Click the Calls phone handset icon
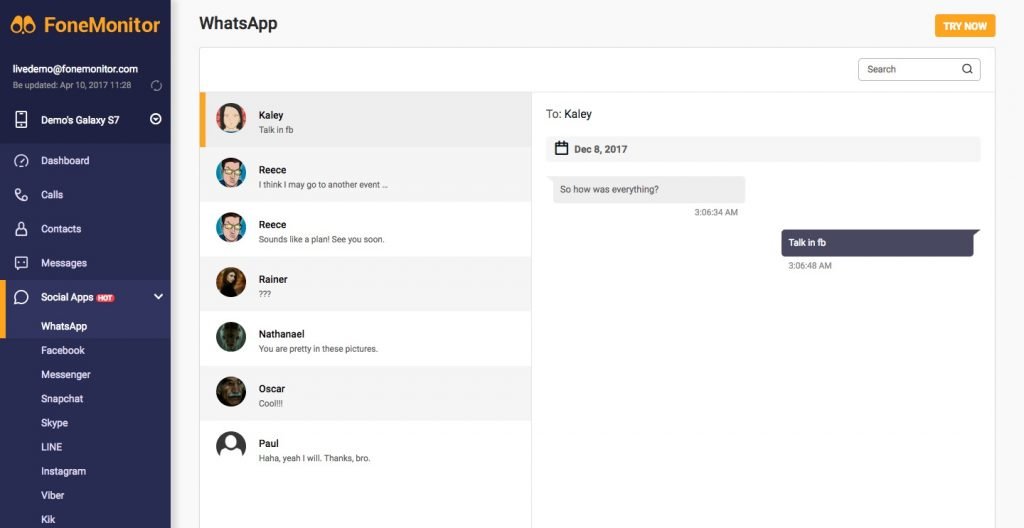The image size is (1024, 528). pos(22,195)
